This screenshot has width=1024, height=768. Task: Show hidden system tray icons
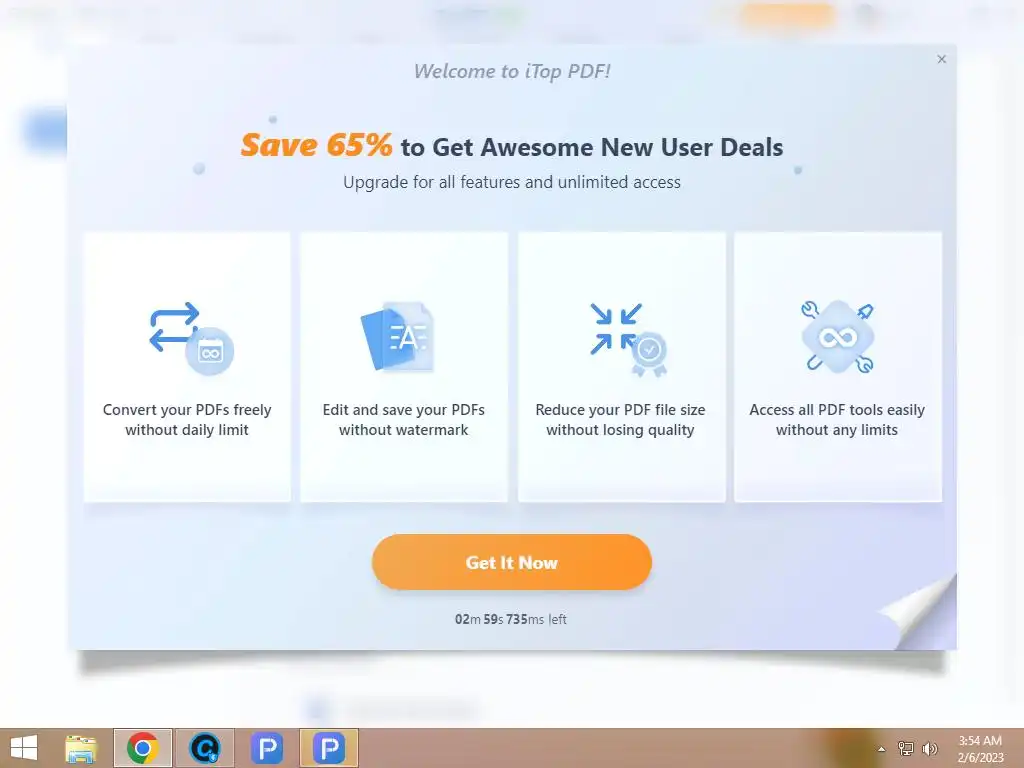click(881, 749)
